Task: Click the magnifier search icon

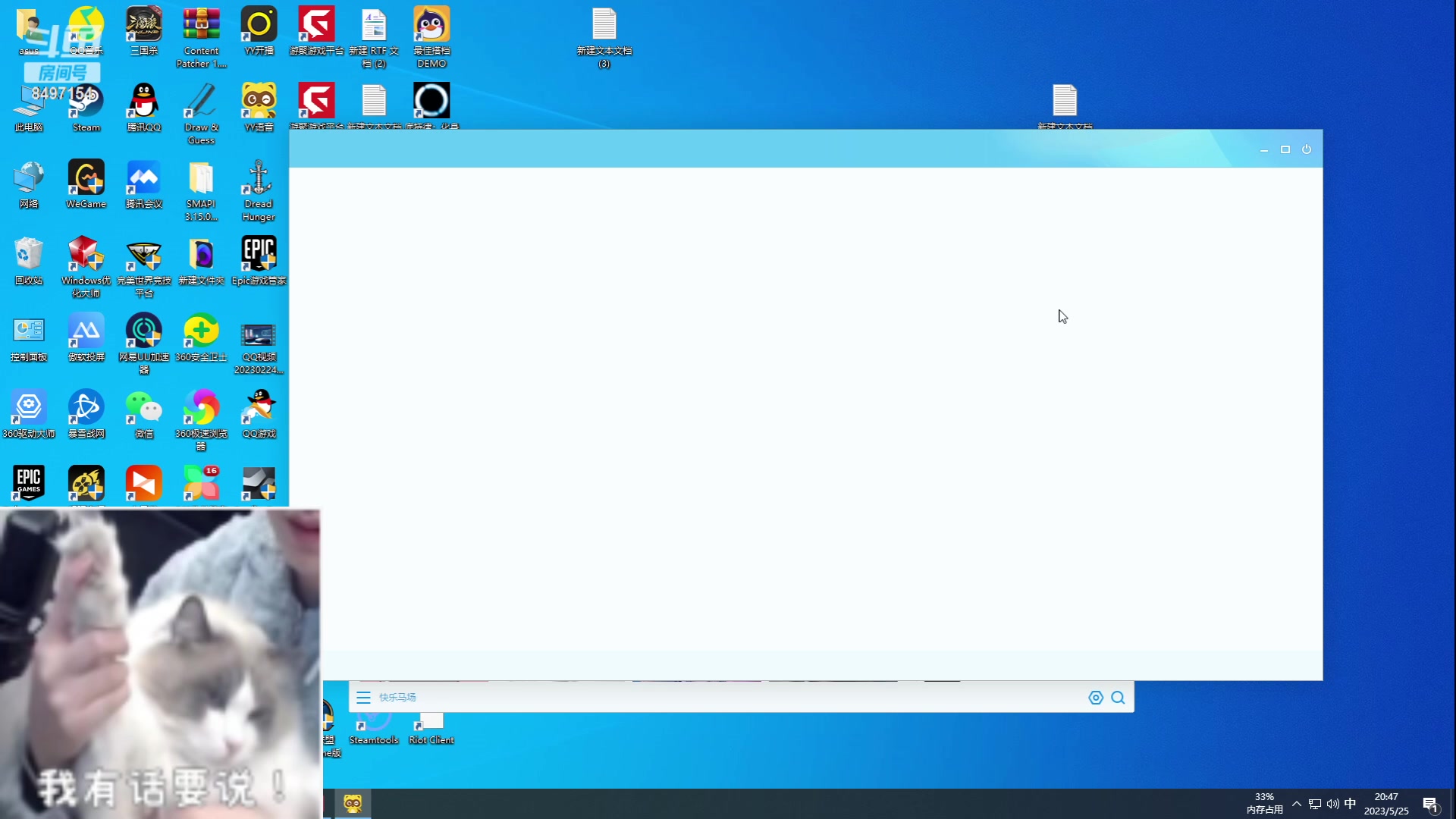Action: point(1118,698)
